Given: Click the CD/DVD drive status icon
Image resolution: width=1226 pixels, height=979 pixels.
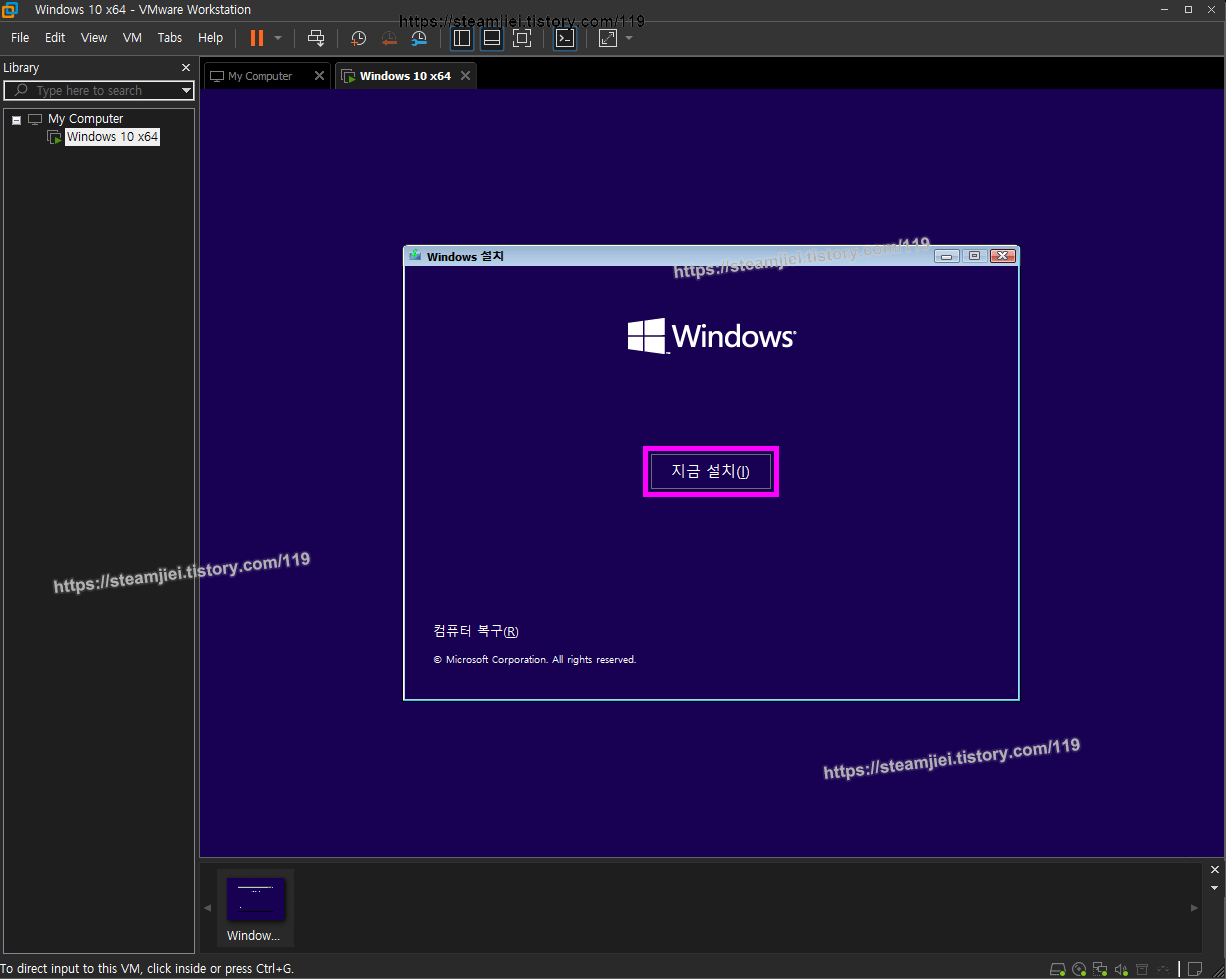Looking at the screenshot, I should point(1079,969).
